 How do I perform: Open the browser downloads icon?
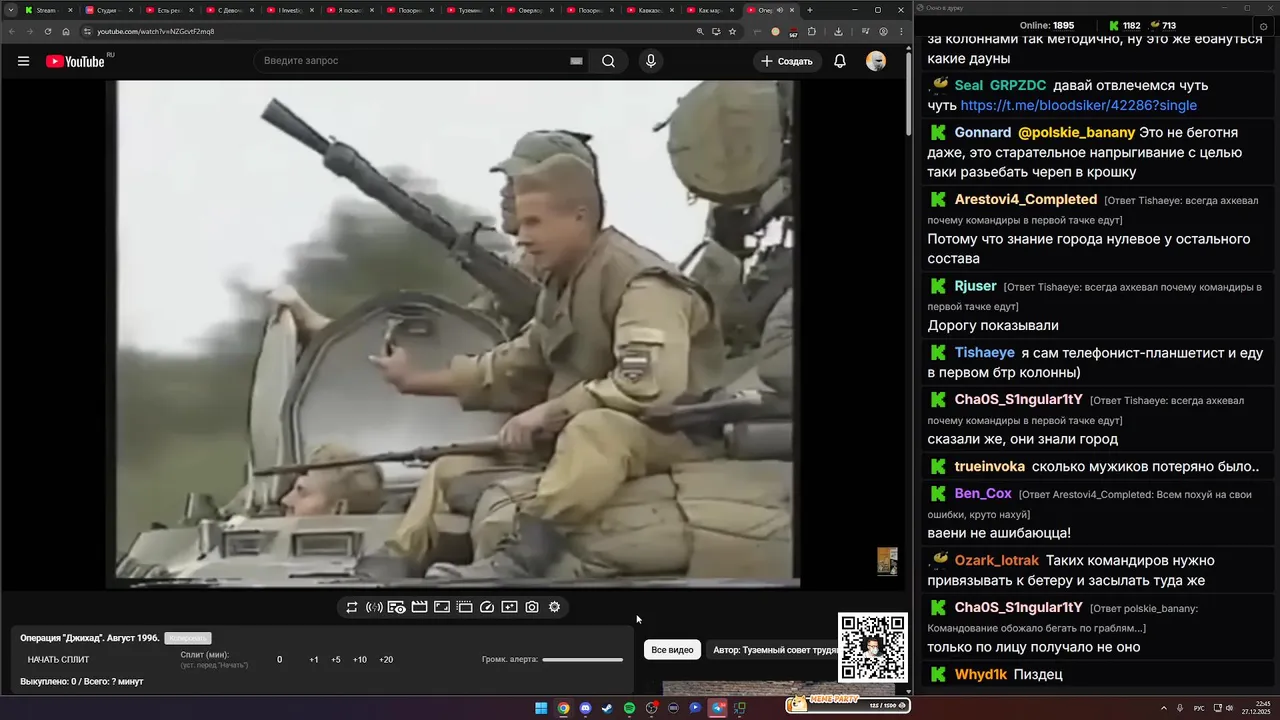point(838,31)
